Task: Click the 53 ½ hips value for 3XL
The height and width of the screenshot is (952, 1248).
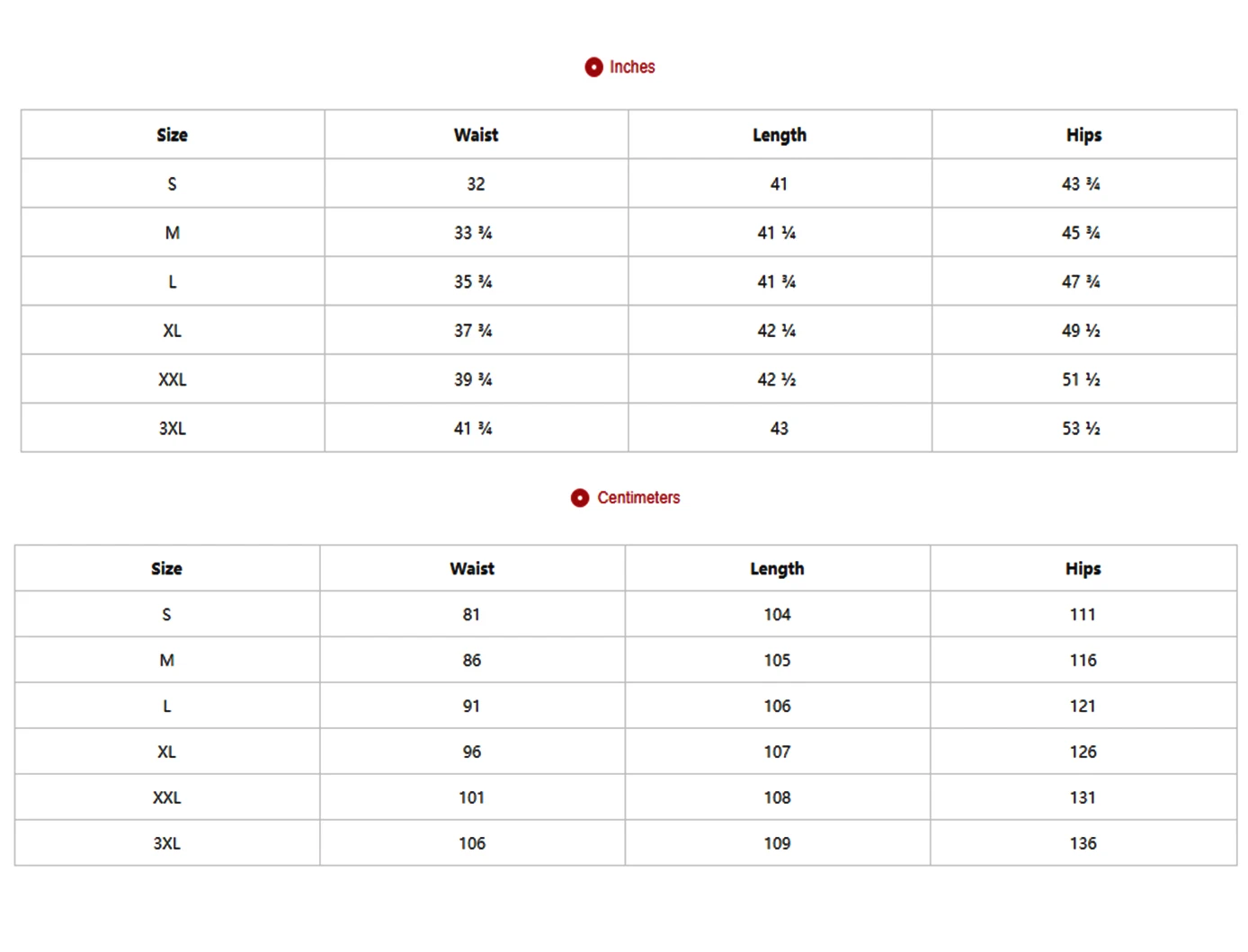Action: 1081,429
